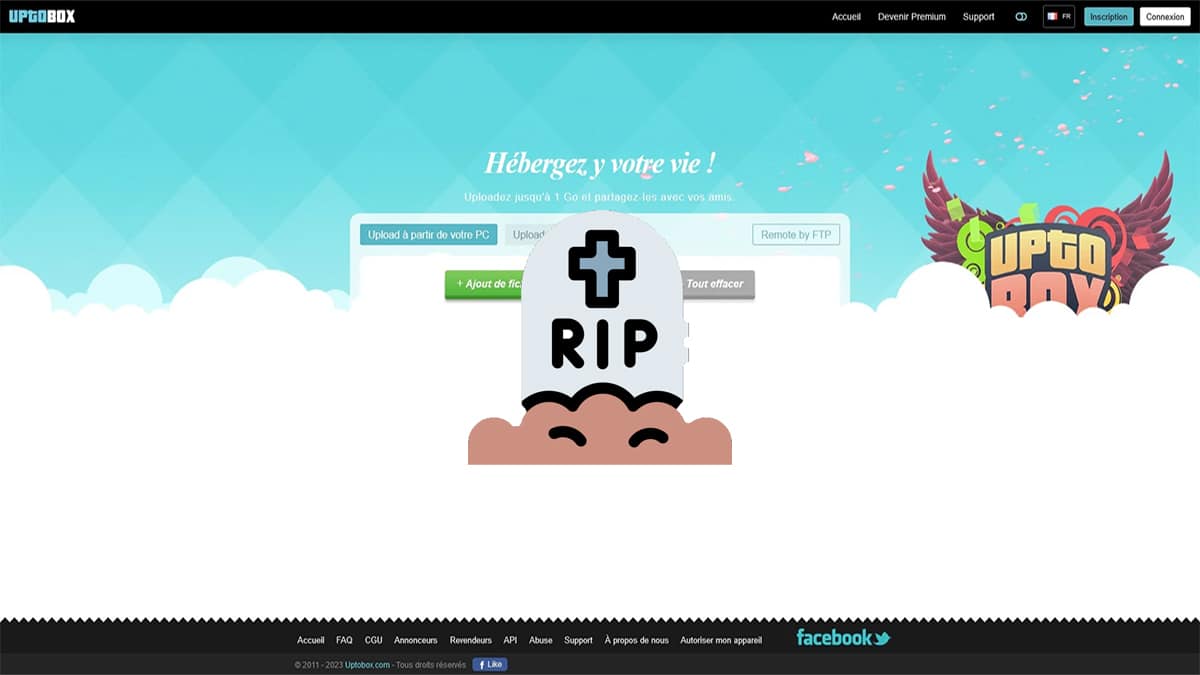Viewport: 1200px width, 675px height.
Task: Open the FAQ footer link
Action: tap(344, 640)
